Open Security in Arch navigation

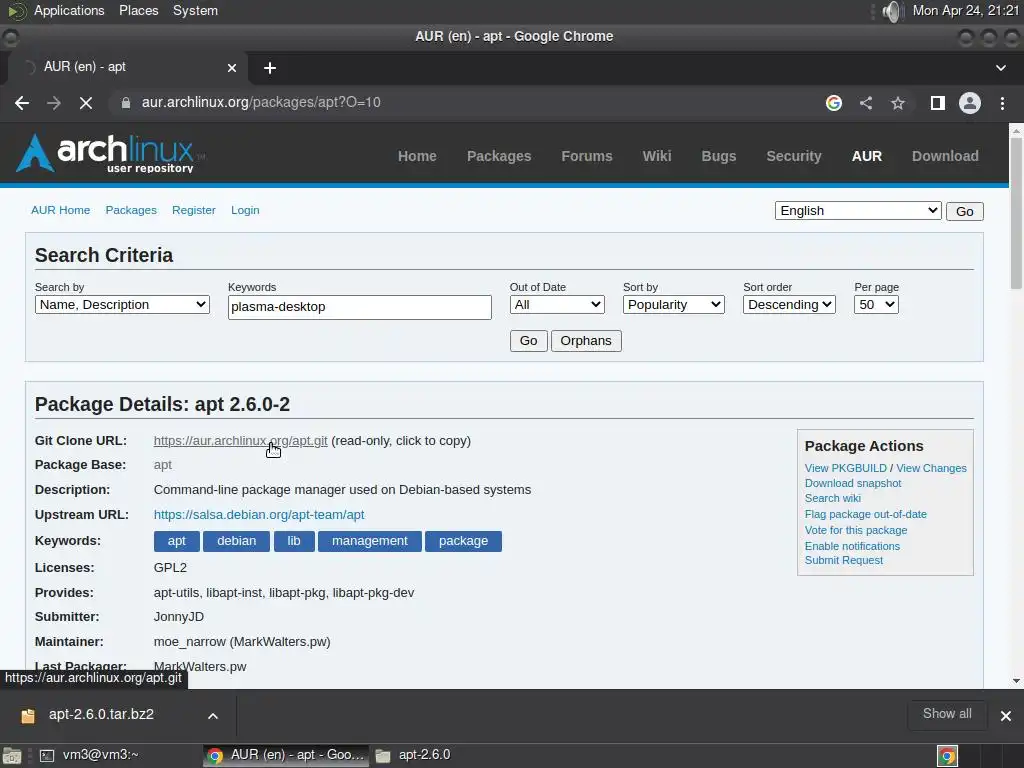click(x=794, y=156)
